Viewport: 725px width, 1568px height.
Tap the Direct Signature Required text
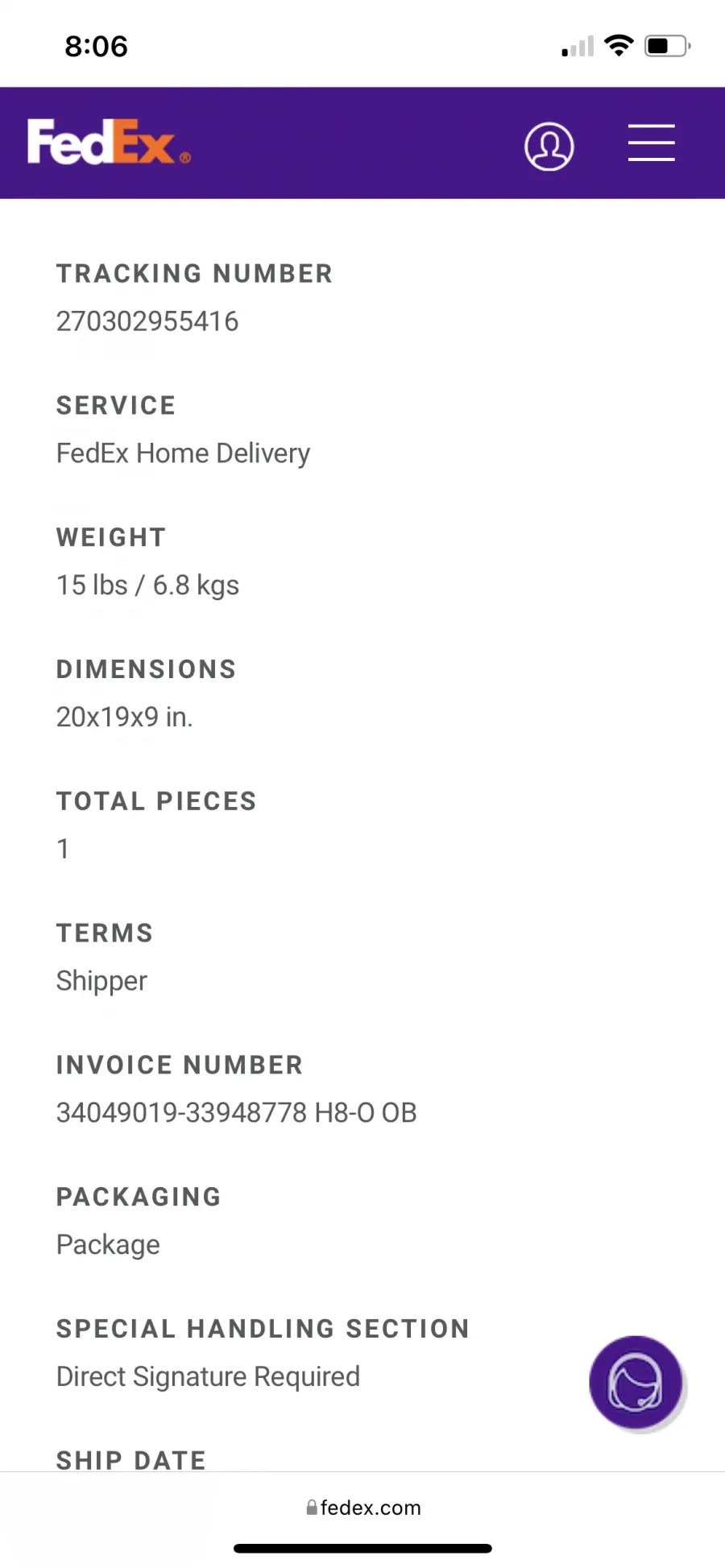(209, 1376)
